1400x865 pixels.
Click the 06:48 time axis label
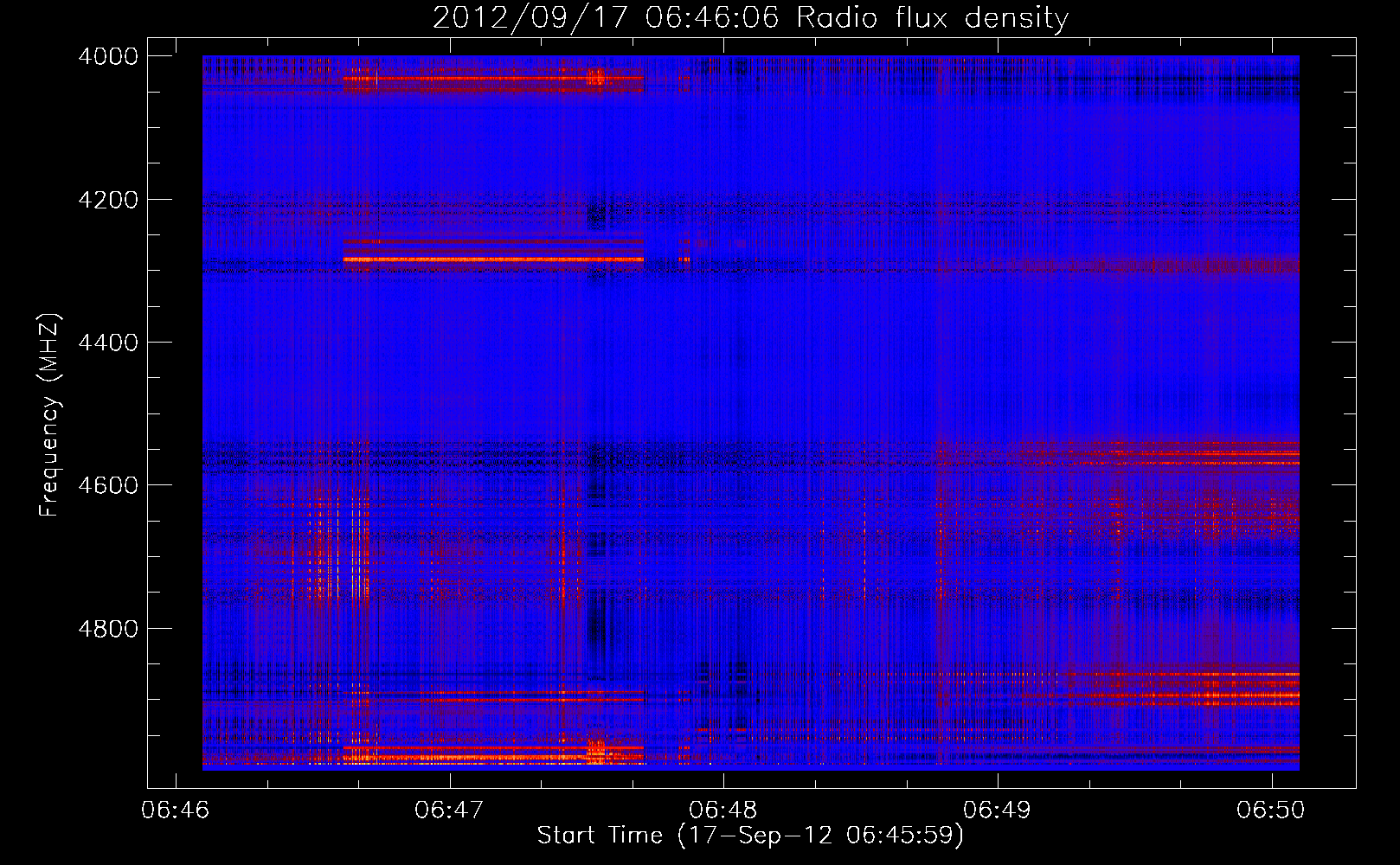click(723, 810)
